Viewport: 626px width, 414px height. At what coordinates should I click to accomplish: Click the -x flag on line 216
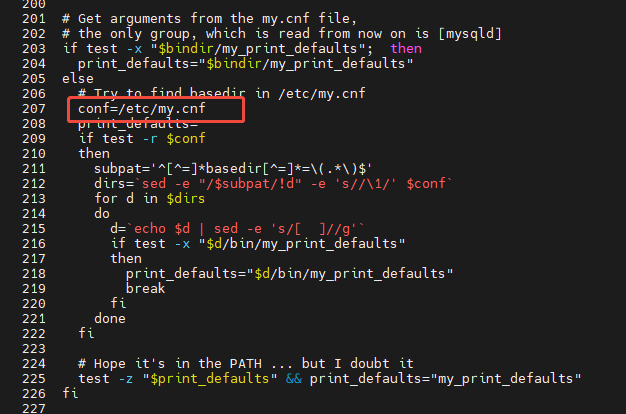(x=182, y=244)
